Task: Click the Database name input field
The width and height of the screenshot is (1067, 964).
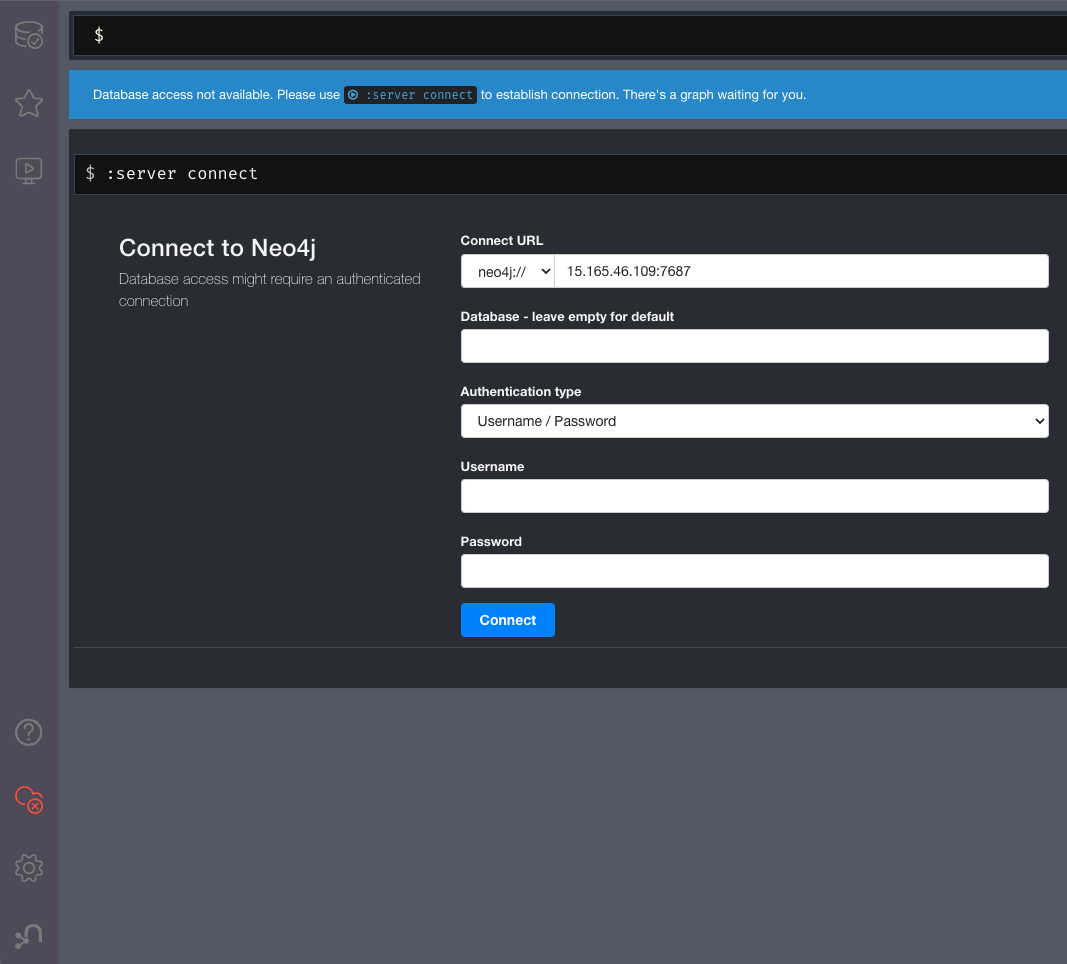Action: point(755,346)
